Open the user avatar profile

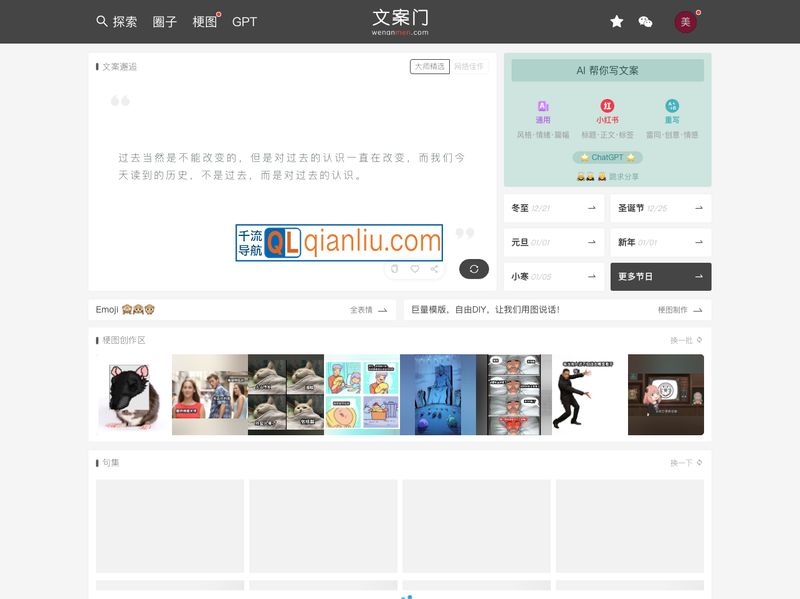pyautogui.click(x=685, y=22)
